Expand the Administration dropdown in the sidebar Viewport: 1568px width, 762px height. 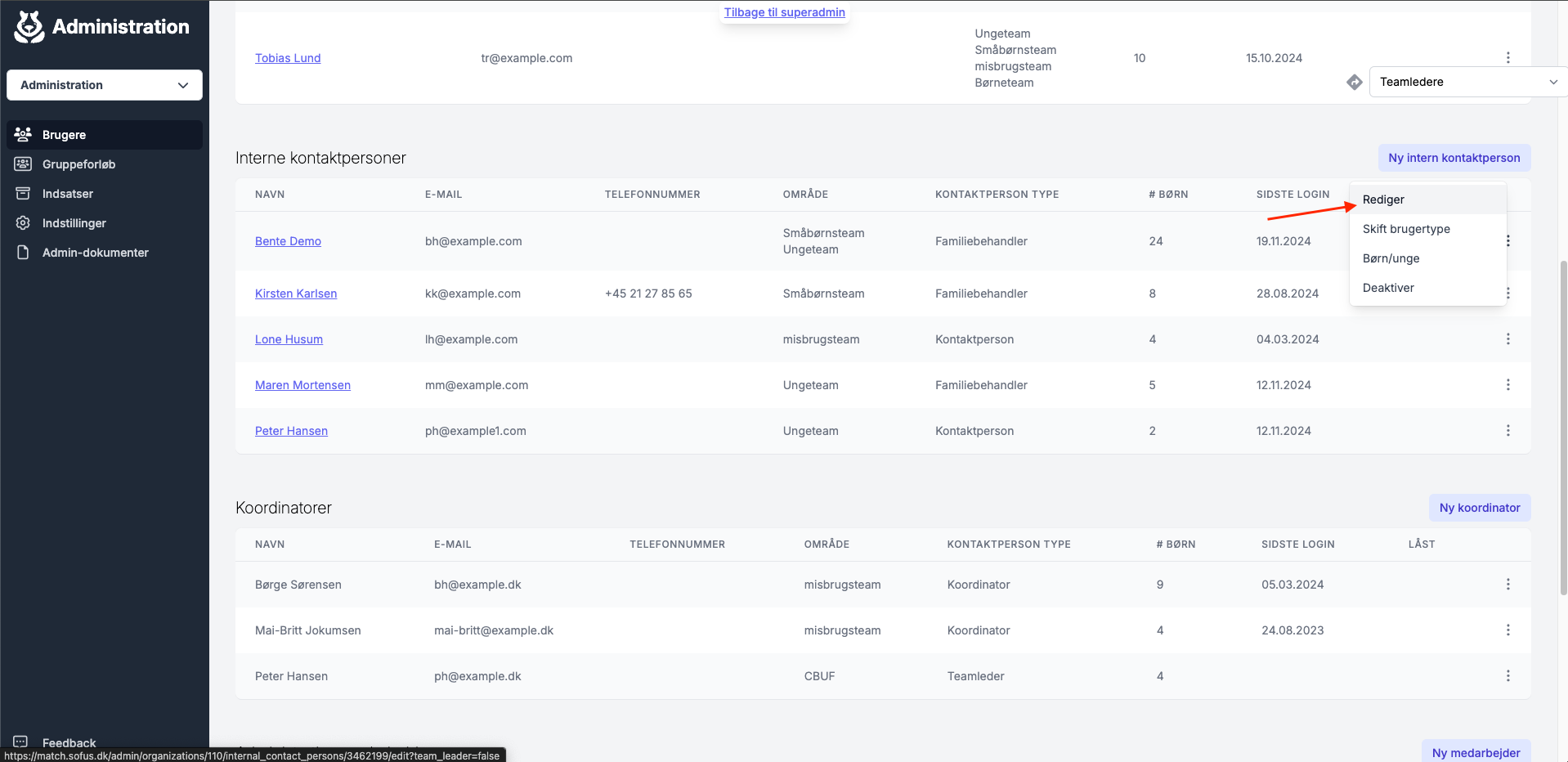(105, 85)
